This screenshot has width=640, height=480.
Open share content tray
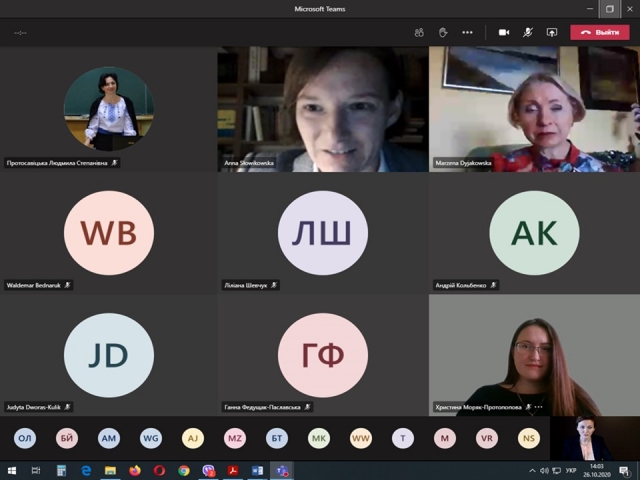click(x=552, y=32)
